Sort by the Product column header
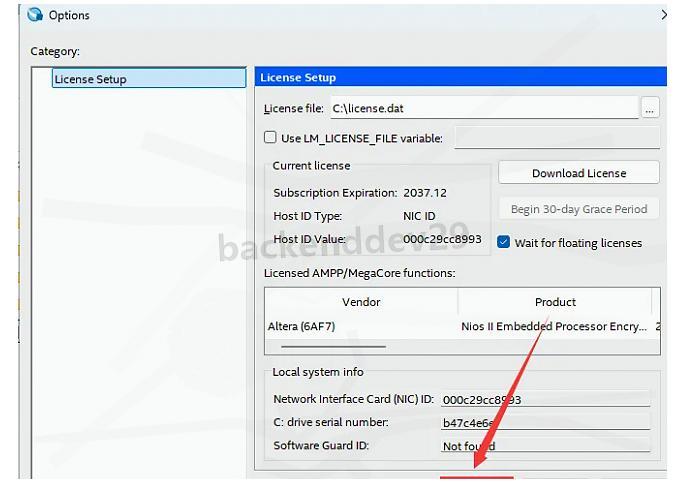Screen dimensions: 686x483 [555, 302]
